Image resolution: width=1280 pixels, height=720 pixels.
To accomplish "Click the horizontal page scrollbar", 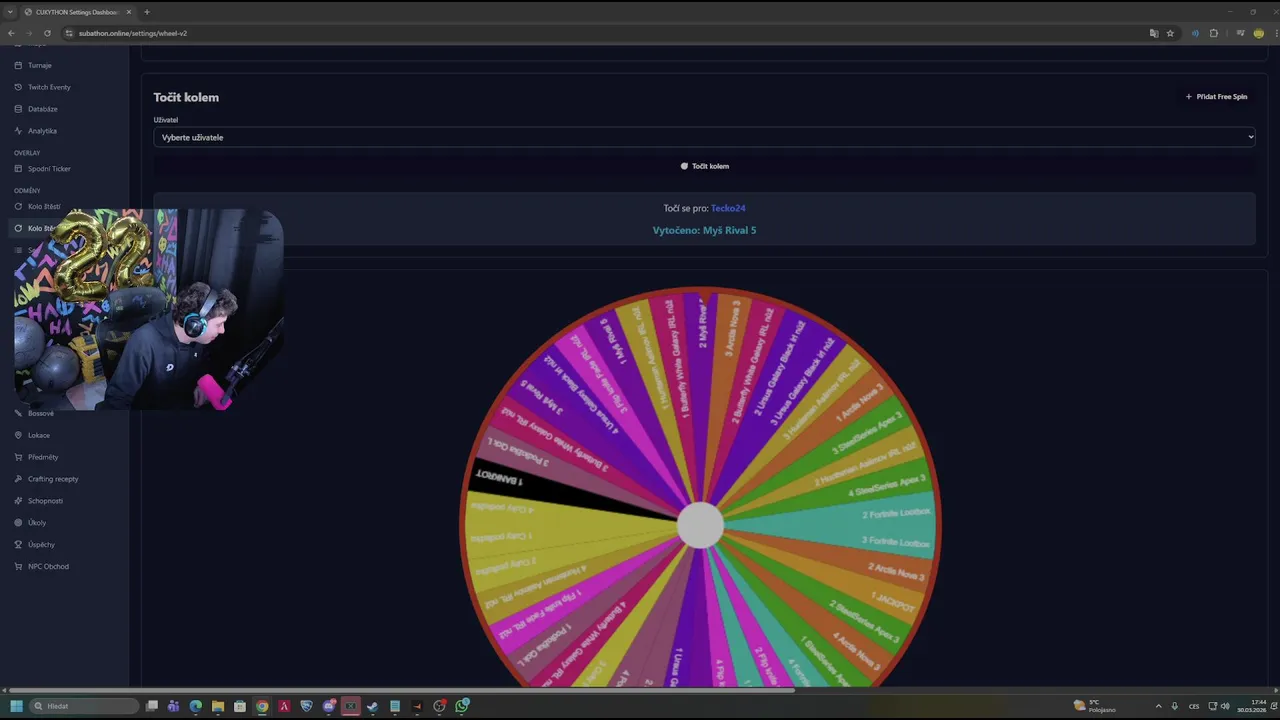I will coord(401,690).
